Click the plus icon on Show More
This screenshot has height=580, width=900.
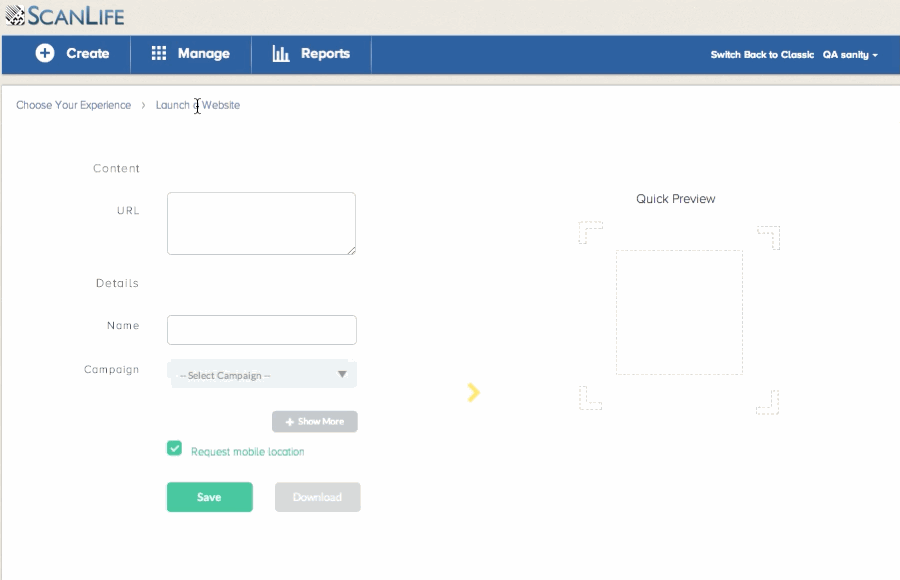[x=288, y=421]
